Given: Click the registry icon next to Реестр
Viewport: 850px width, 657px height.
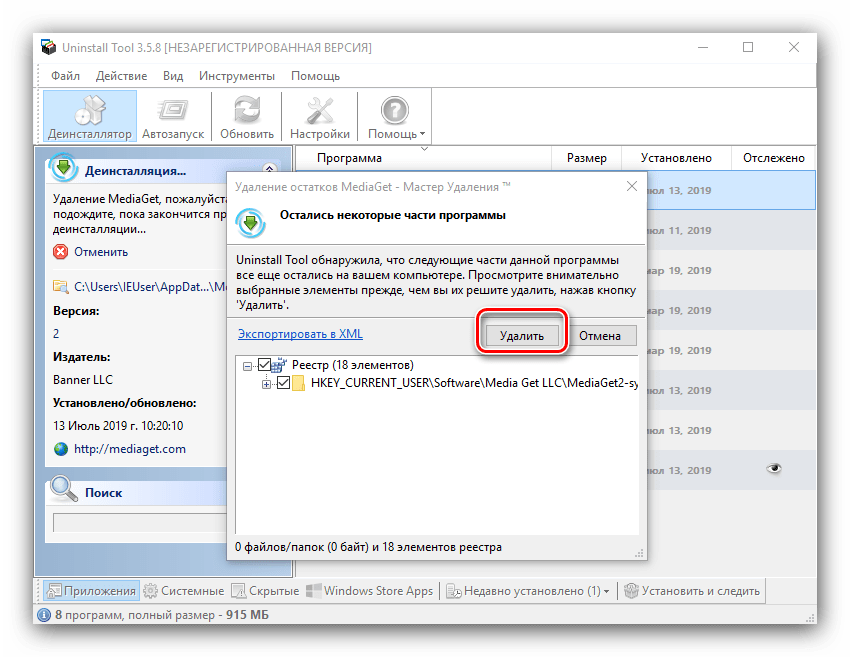Looking at the screenshot, I should pyautogui.click(x=279, y=365).
